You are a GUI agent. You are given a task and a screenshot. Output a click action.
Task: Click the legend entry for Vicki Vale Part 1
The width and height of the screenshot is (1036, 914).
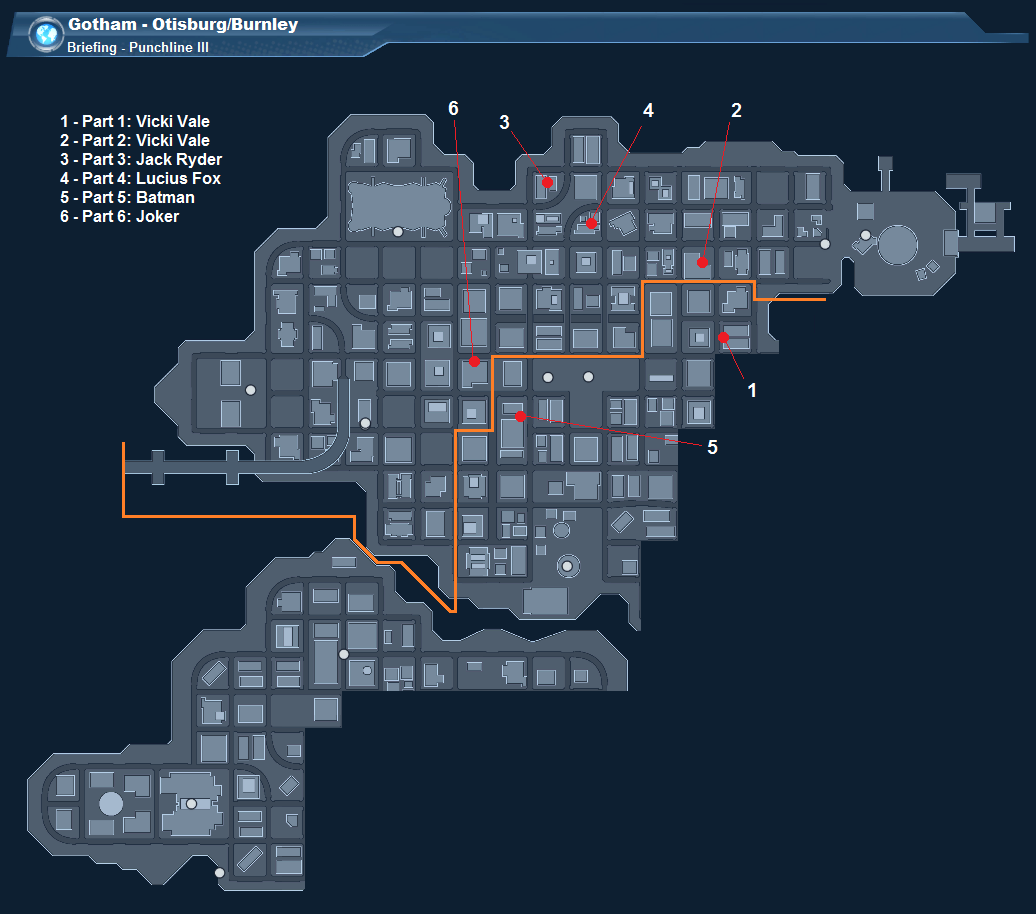(135, 122)
